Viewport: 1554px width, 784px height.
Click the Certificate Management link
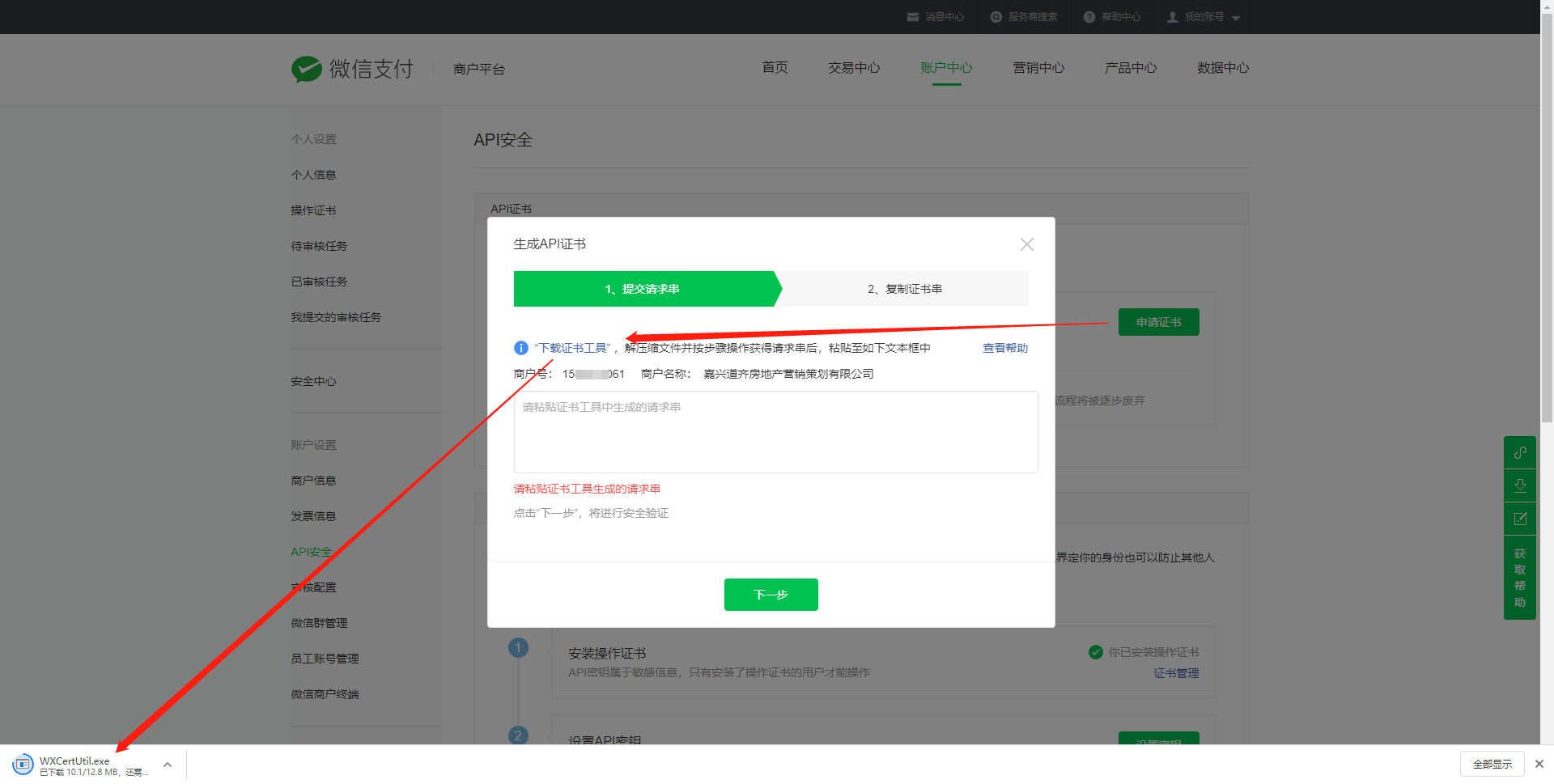point(1176,673)
